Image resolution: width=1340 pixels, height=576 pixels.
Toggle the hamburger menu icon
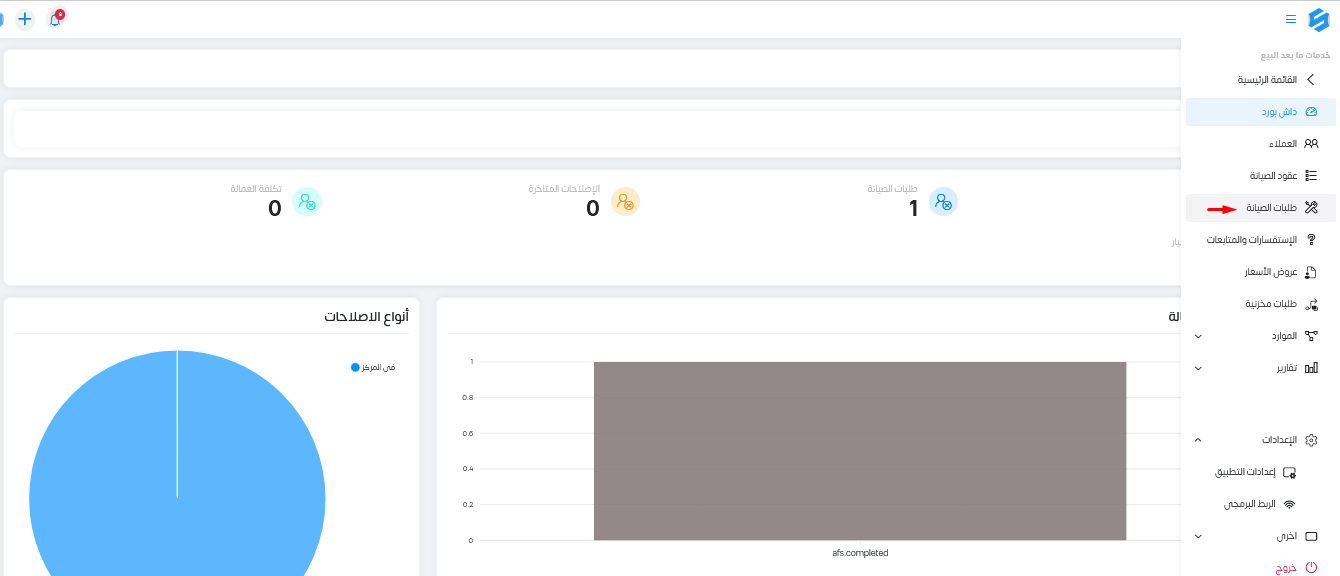pyautogui.click(x=1291, y=19)
